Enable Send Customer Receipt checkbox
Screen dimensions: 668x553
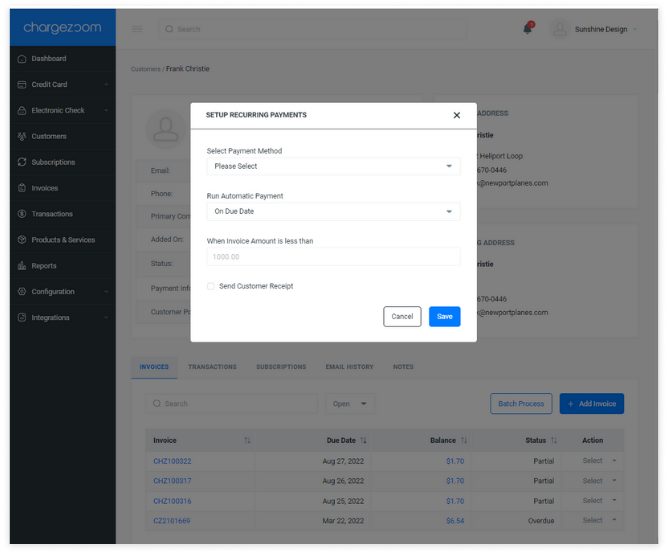(211, 286)
